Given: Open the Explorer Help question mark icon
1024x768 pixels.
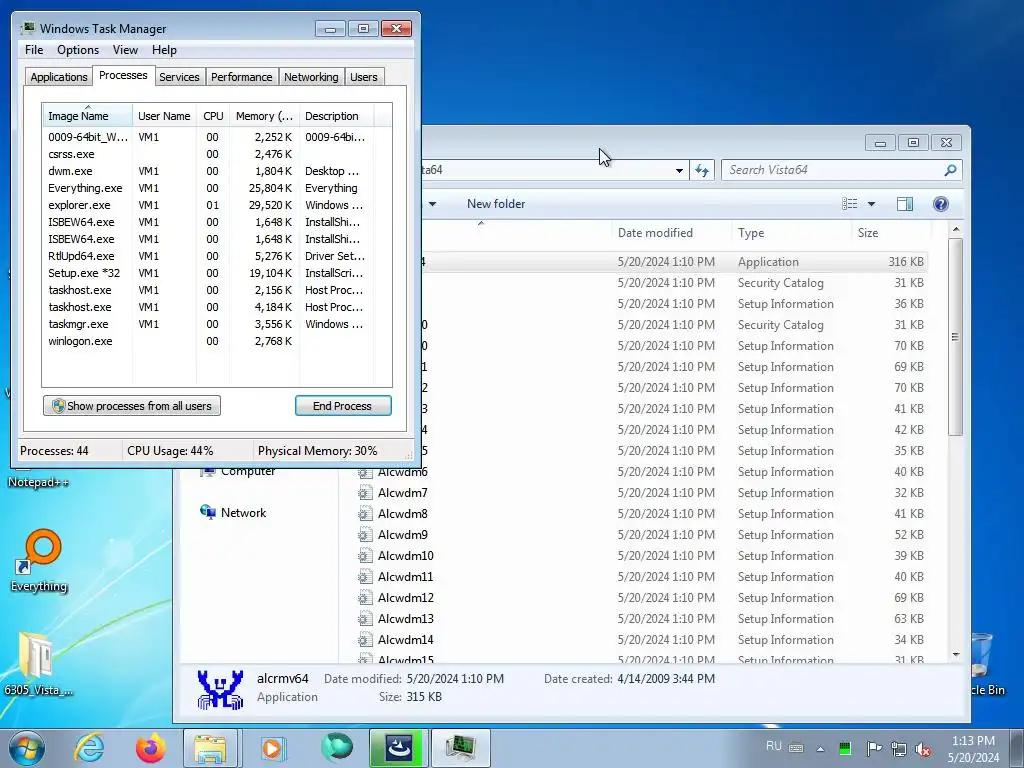Looking at the screenshot, I should click(x=940, y=204).
